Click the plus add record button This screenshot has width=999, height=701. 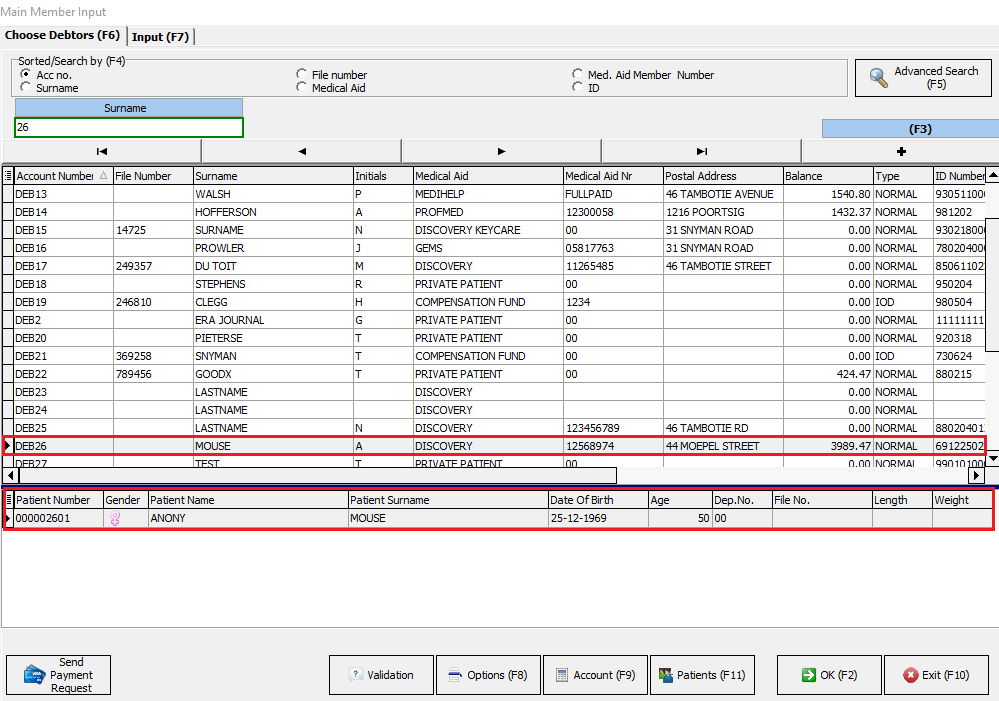click(900, 151)
